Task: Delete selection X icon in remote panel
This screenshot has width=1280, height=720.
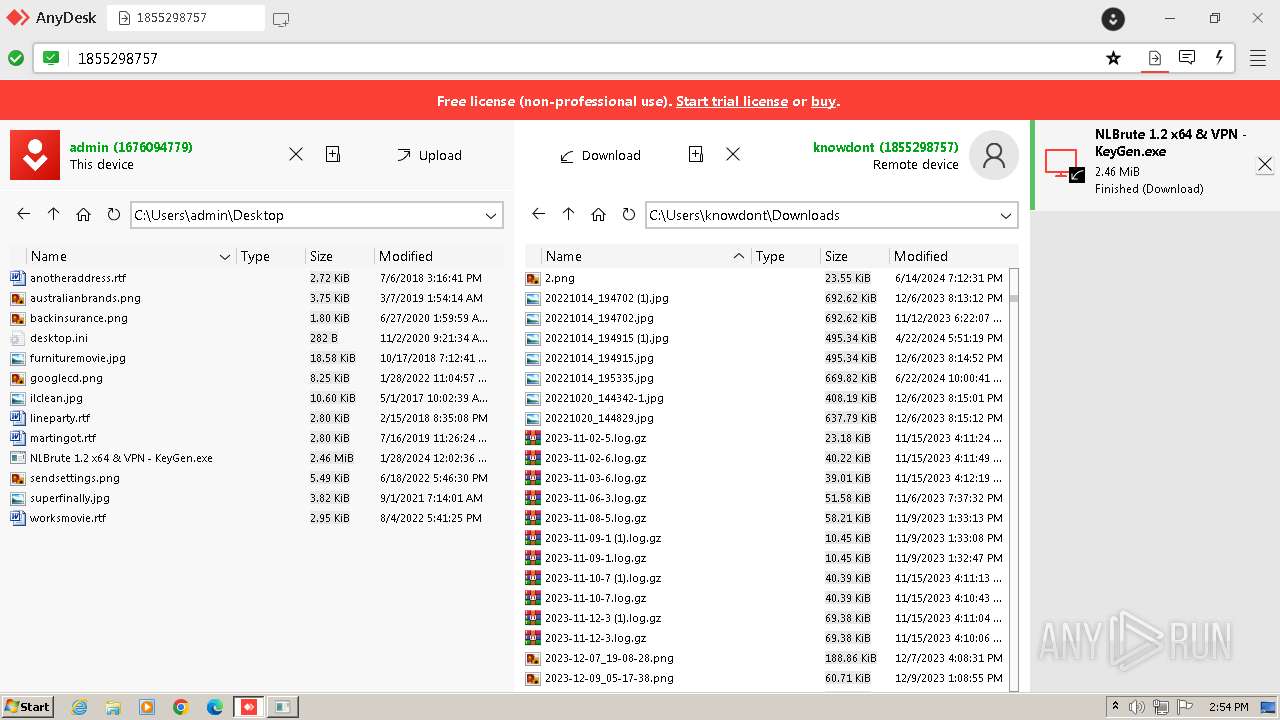Action: [733, 154]
